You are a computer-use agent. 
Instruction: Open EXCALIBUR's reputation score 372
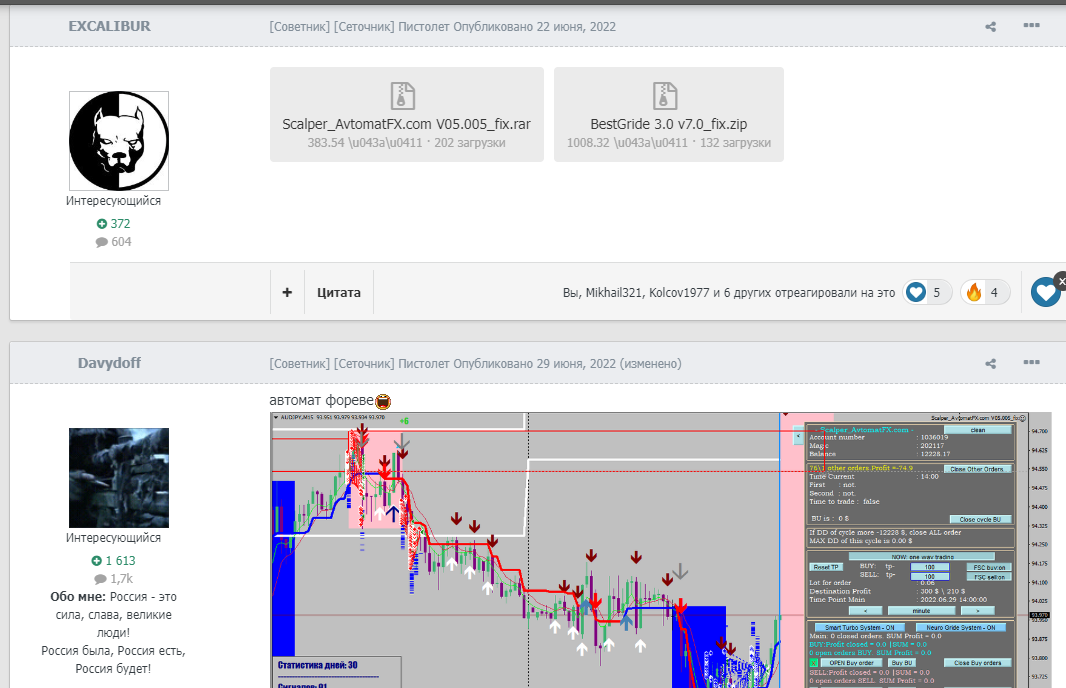pyautogui.click(x=114, y=224)
